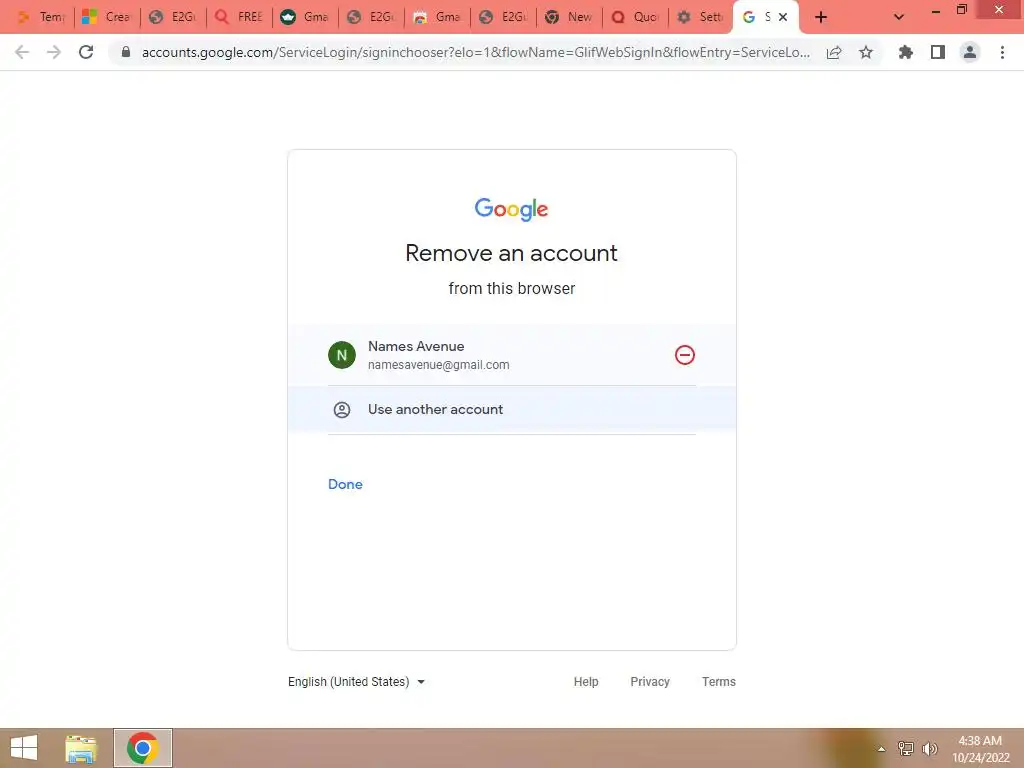
Task: Open the English (United States) language dropdown
Action: coord(357,682)
